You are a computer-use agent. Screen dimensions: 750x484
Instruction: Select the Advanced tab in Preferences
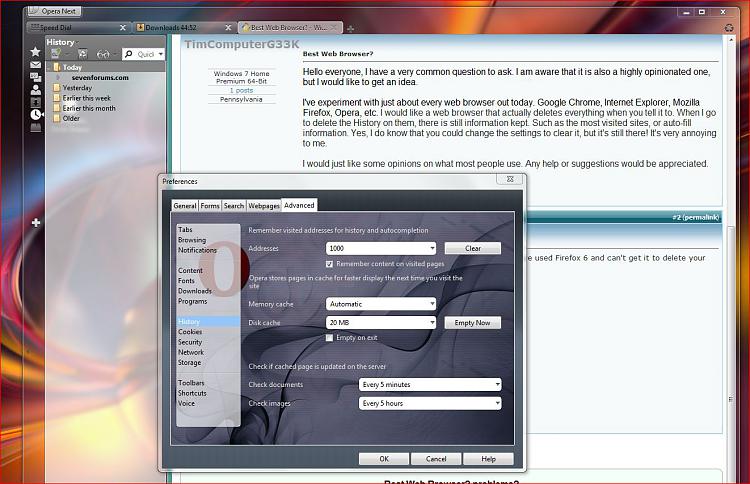[x=299, y=205]
